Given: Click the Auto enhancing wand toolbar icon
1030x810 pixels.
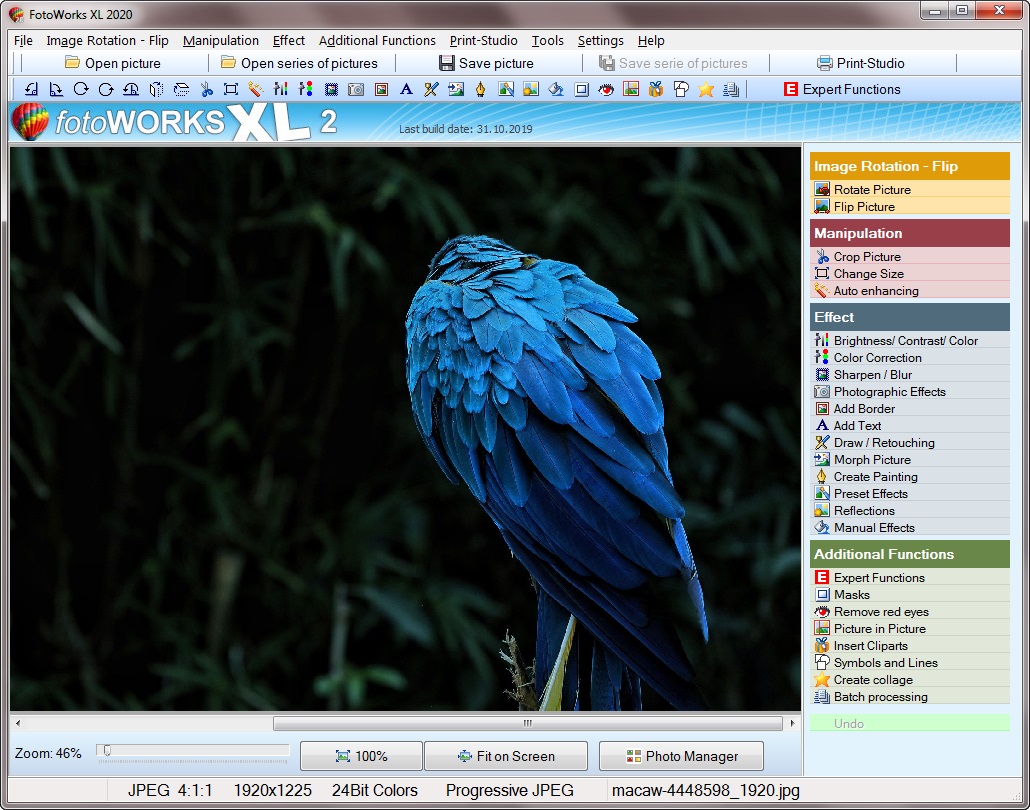Looking at the screenshot, I should click(x=256, y=89).
